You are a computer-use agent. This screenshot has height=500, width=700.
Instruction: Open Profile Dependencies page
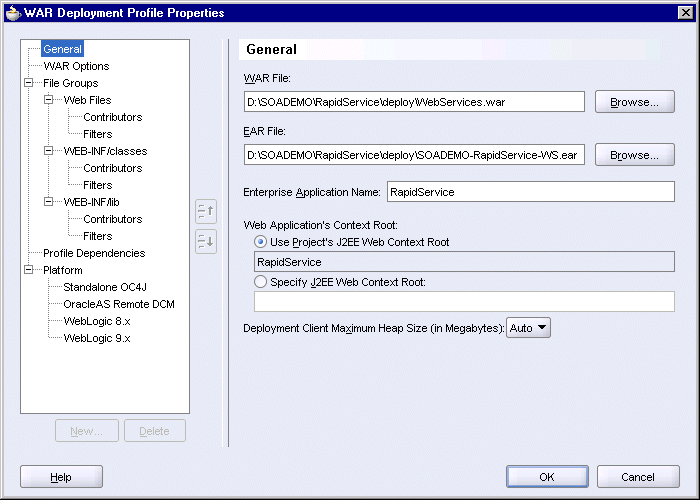pyautogui.click(x=94, y=253)
